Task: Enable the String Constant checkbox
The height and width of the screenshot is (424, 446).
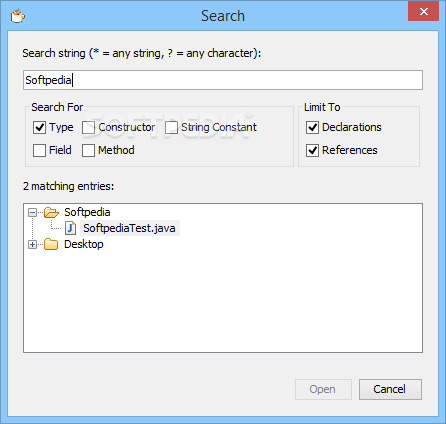Action: pyautogui.click(x=171, y=127)
